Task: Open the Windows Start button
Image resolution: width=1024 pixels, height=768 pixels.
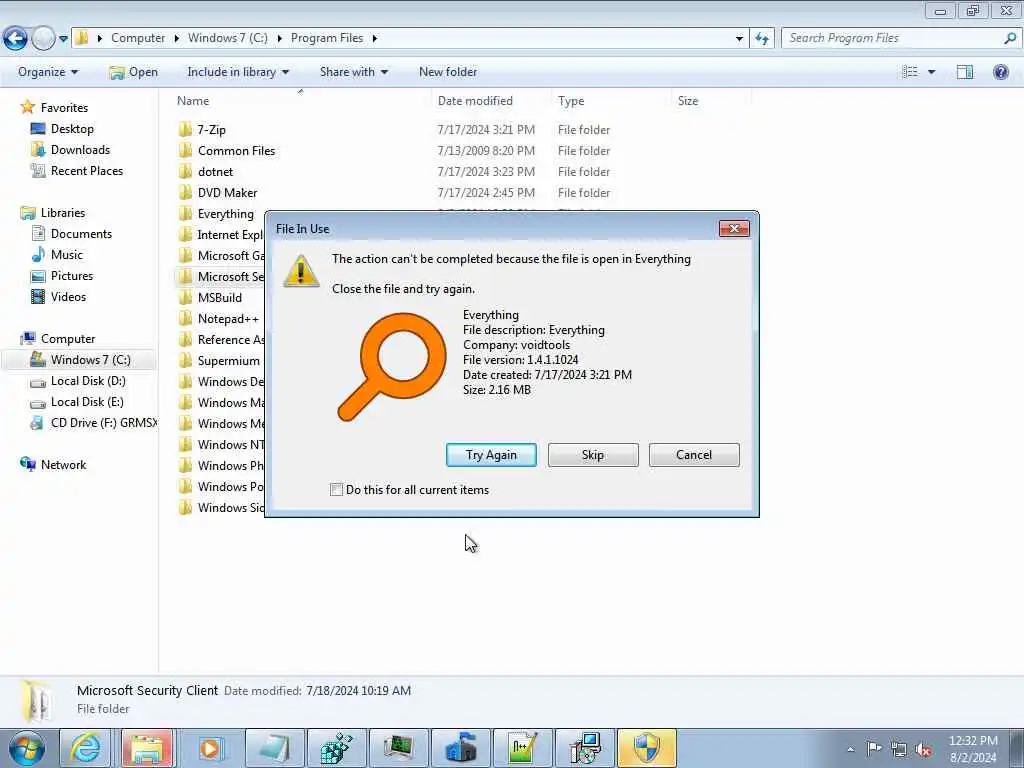Action: 27,748
